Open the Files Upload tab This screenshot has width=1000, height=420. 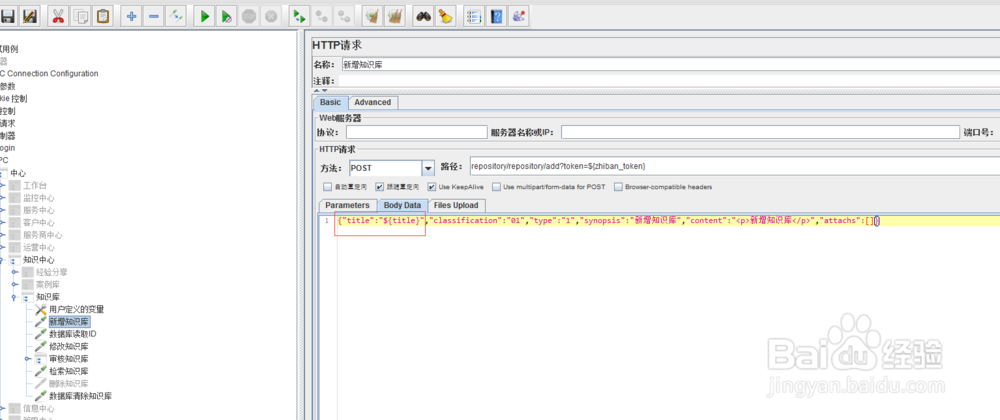456,205
